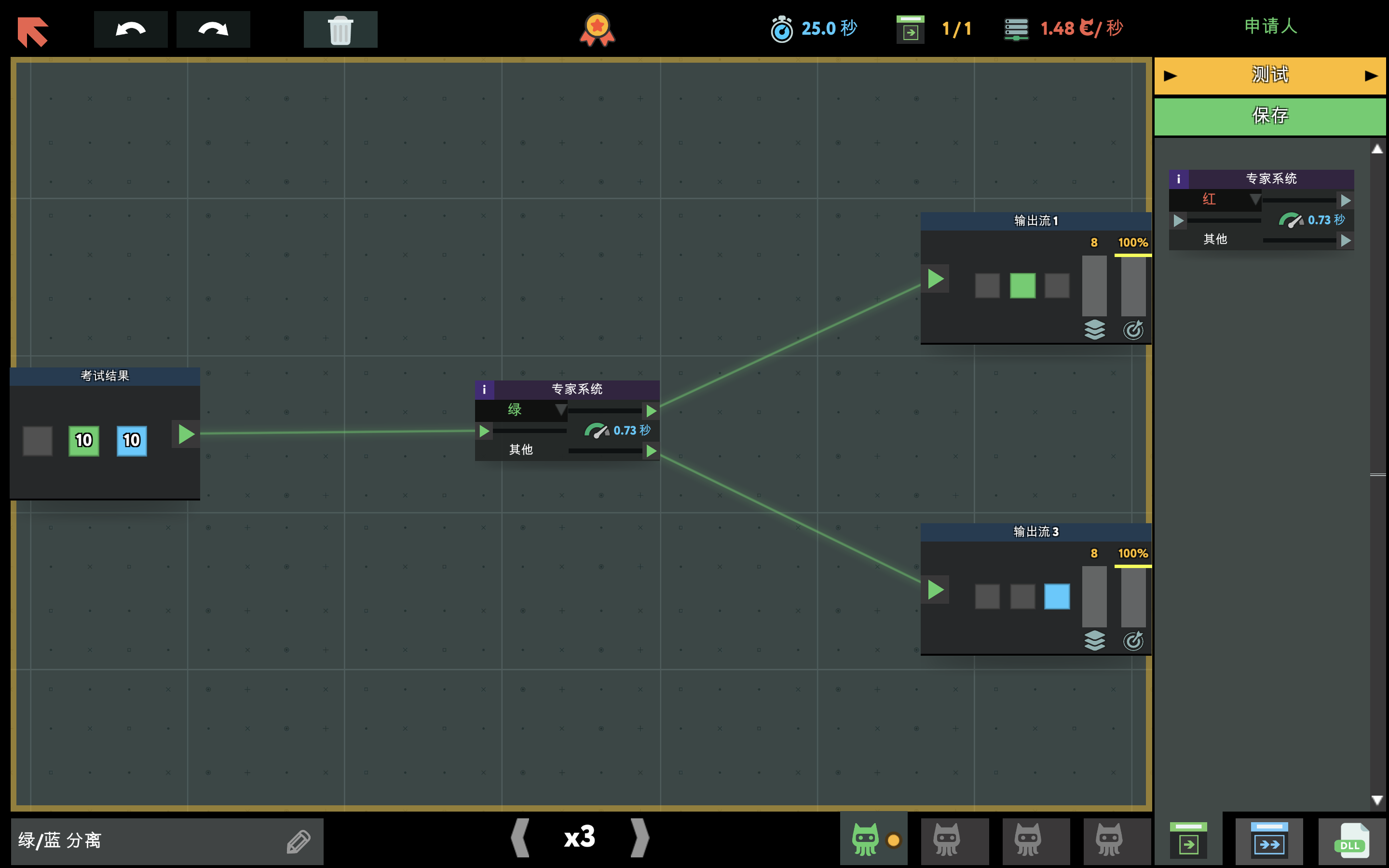This screenshot has height=868, width=1389.
Task: Open the single-step input panel tab
Action: coord(1188,841)
